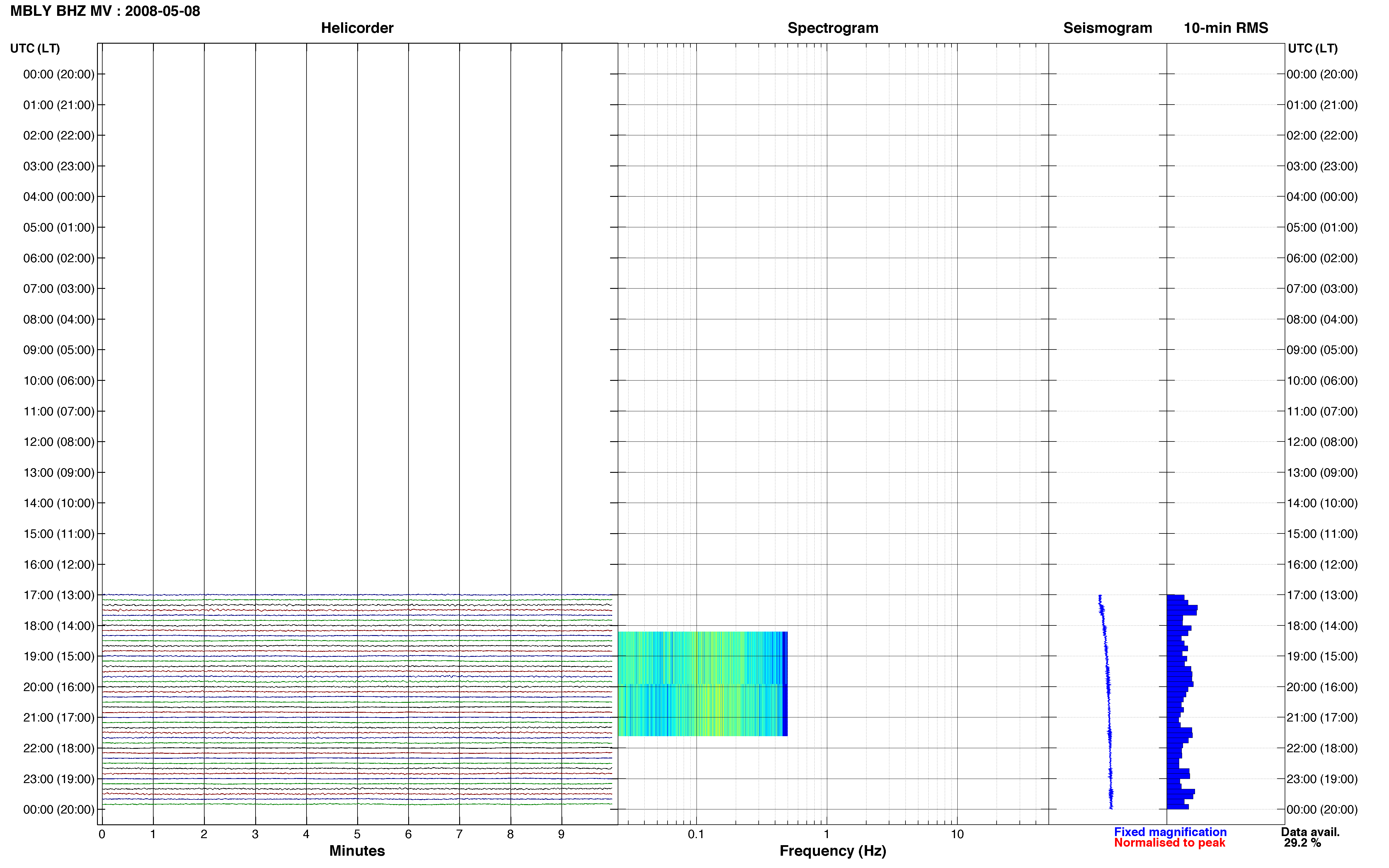The width and height of the screenshot is (1389, 868).
Task: Click left axis label 03:00 (23:00)
Action: coord(59,166)
